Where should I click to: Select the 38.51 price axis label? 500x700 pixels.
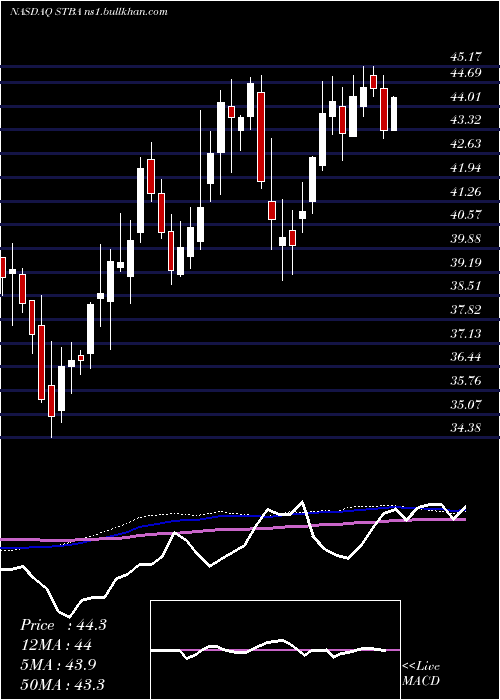(465, 286)
